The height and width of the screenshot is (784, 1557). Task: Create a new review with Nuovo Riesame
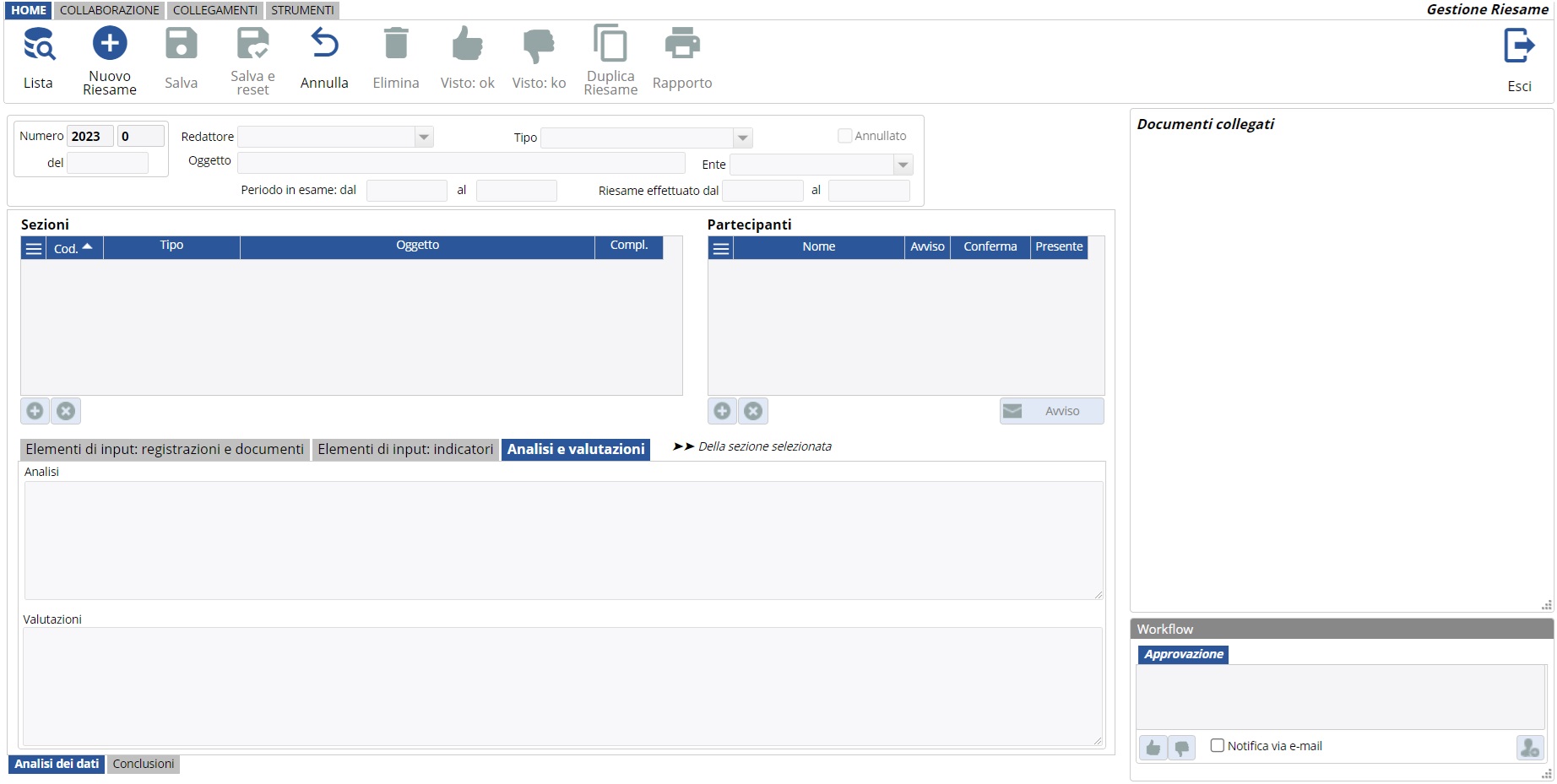[110, 44]
